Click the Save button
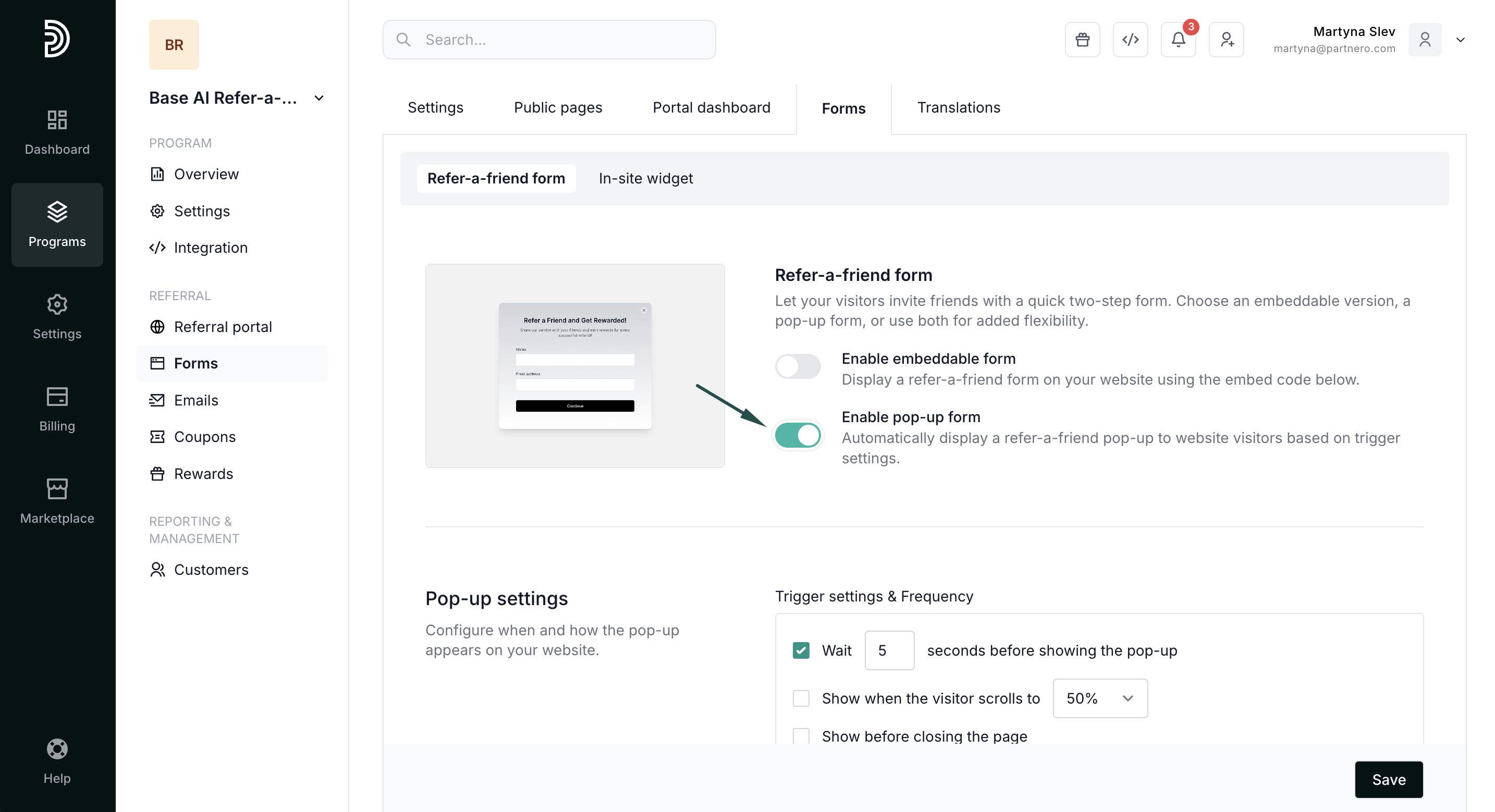The width and height of the screenshot is (1495, 812). coord(1388,779)
